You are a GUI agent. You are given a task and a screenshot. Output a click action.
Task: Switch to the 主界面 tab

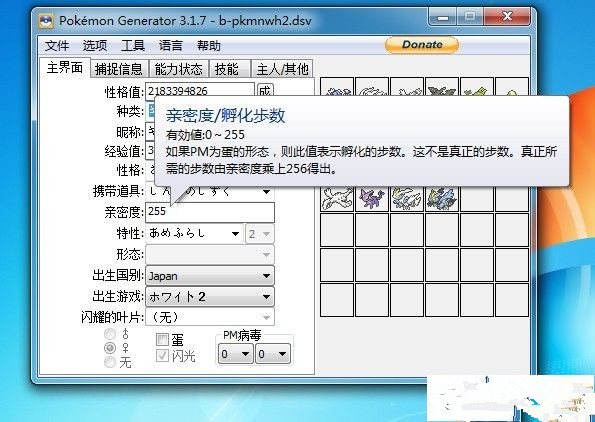click(65, 68)
